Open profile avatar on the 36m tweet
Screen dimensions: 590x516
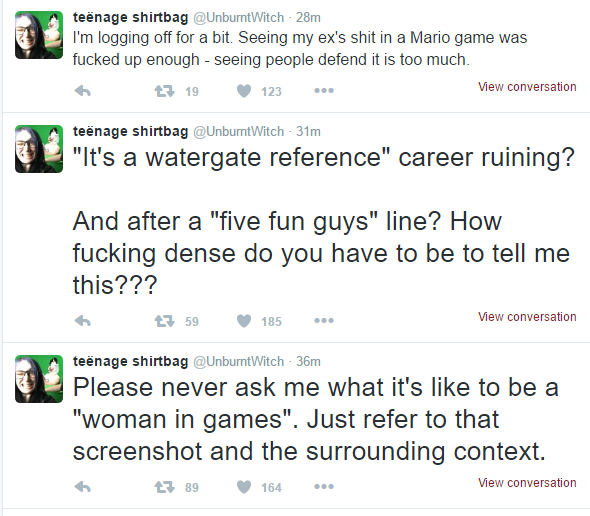tap(39, 379)
